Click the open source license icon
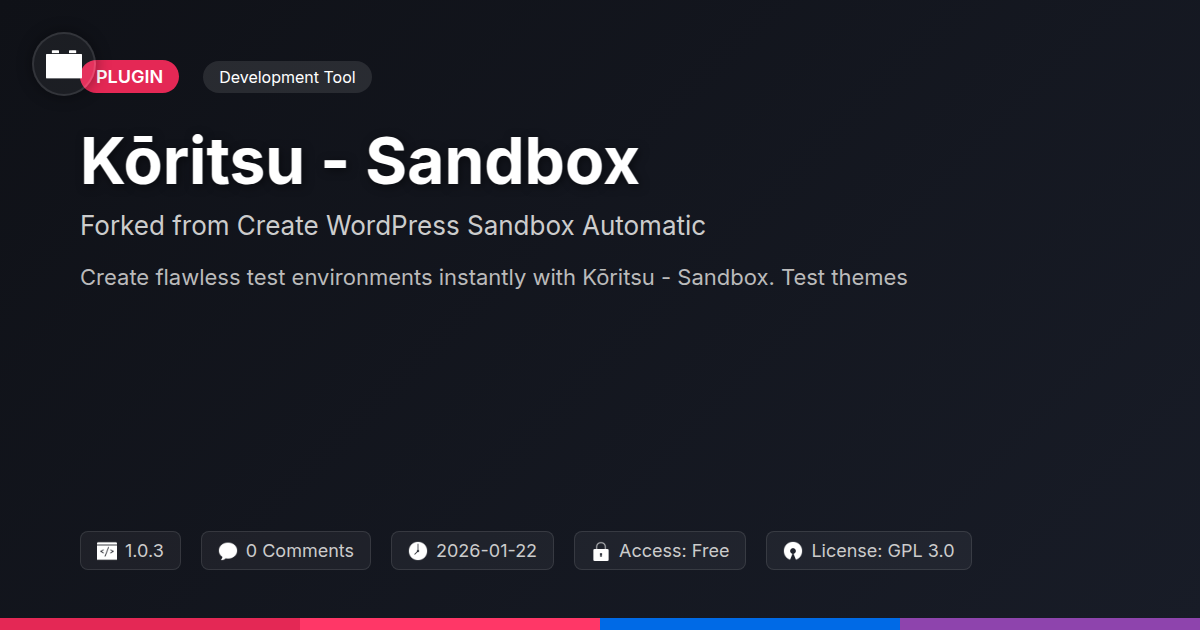1200x630 pixels. 793,551
